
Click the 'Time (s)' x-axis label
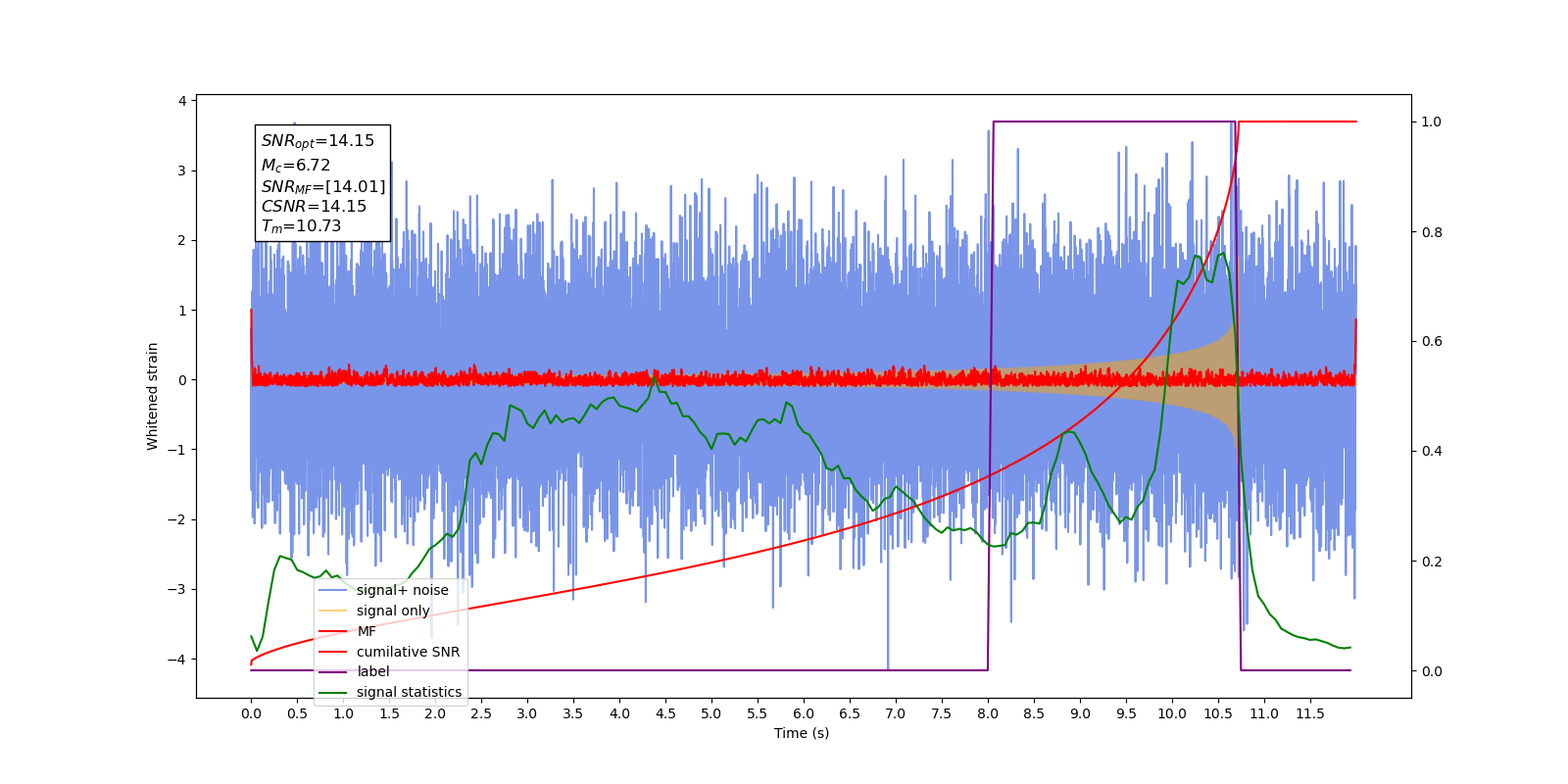coord(802,733)
